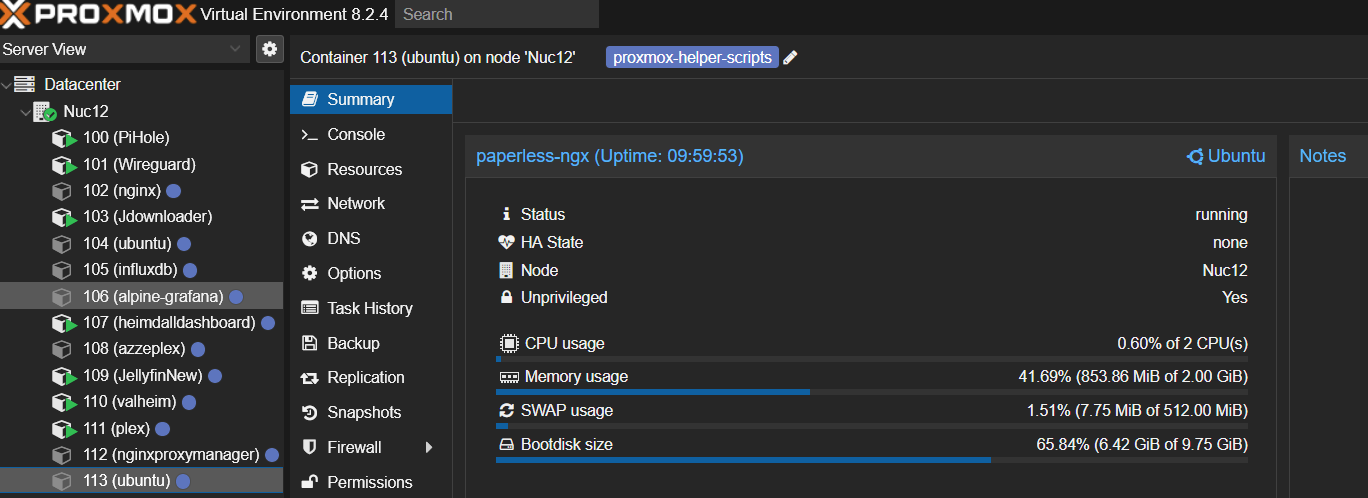Click the gear settings icon beside Server View
The image size is (1368, 498).
pos(269,48)
